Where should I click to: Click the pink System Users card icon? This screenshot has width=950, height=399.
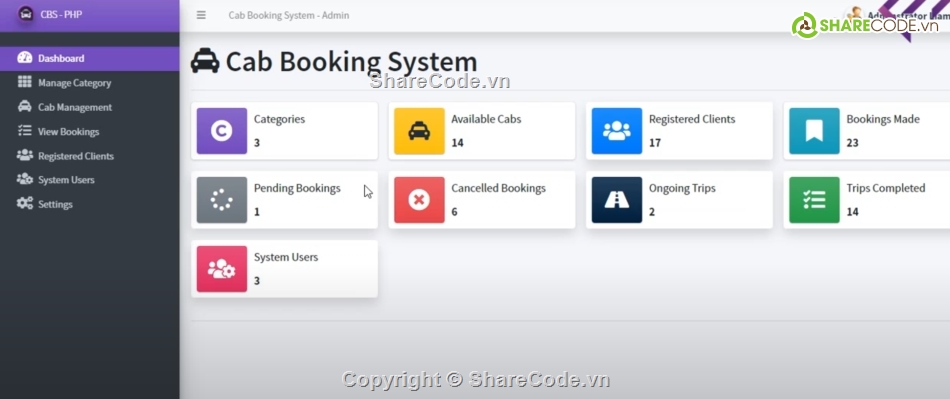(x=222, y=269)
